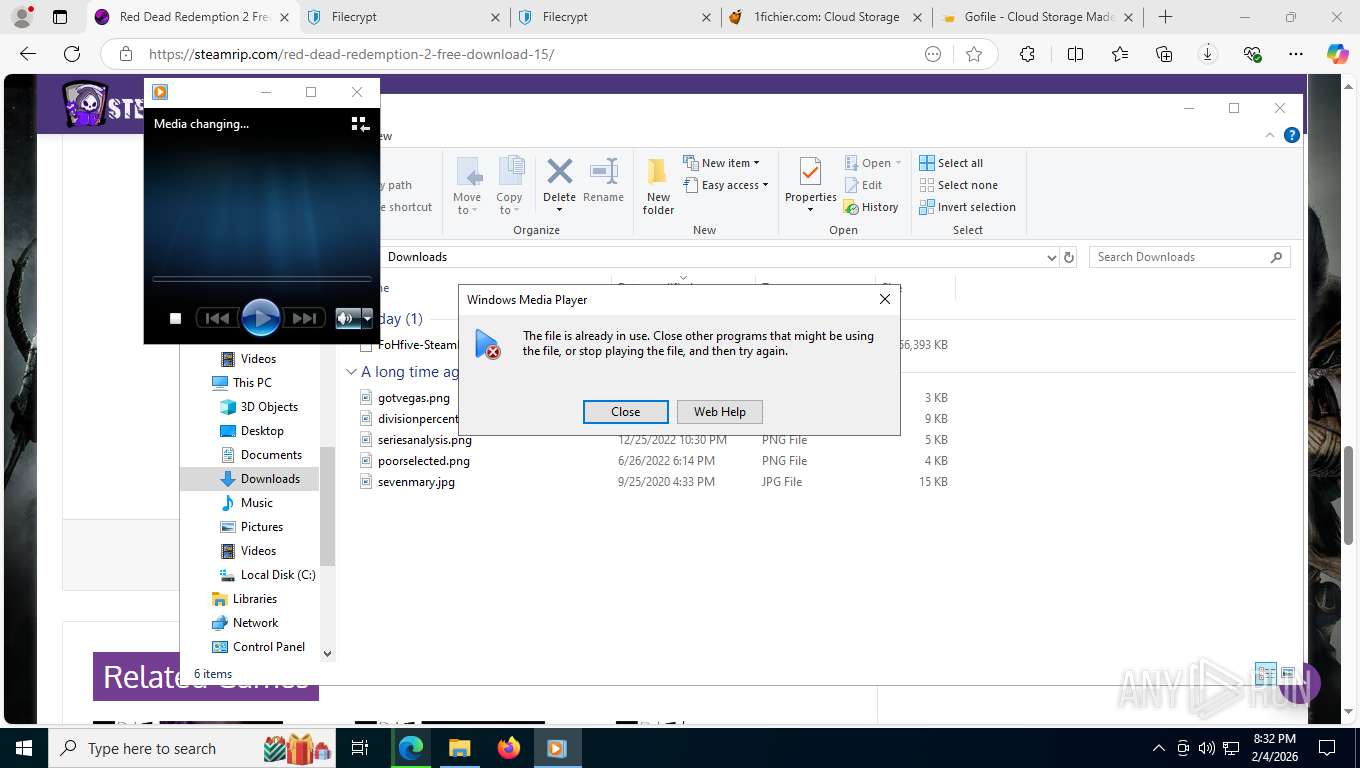Open a new browser tab with plus
Screen dimensions: 1360x768
(x=1165, y=17)
